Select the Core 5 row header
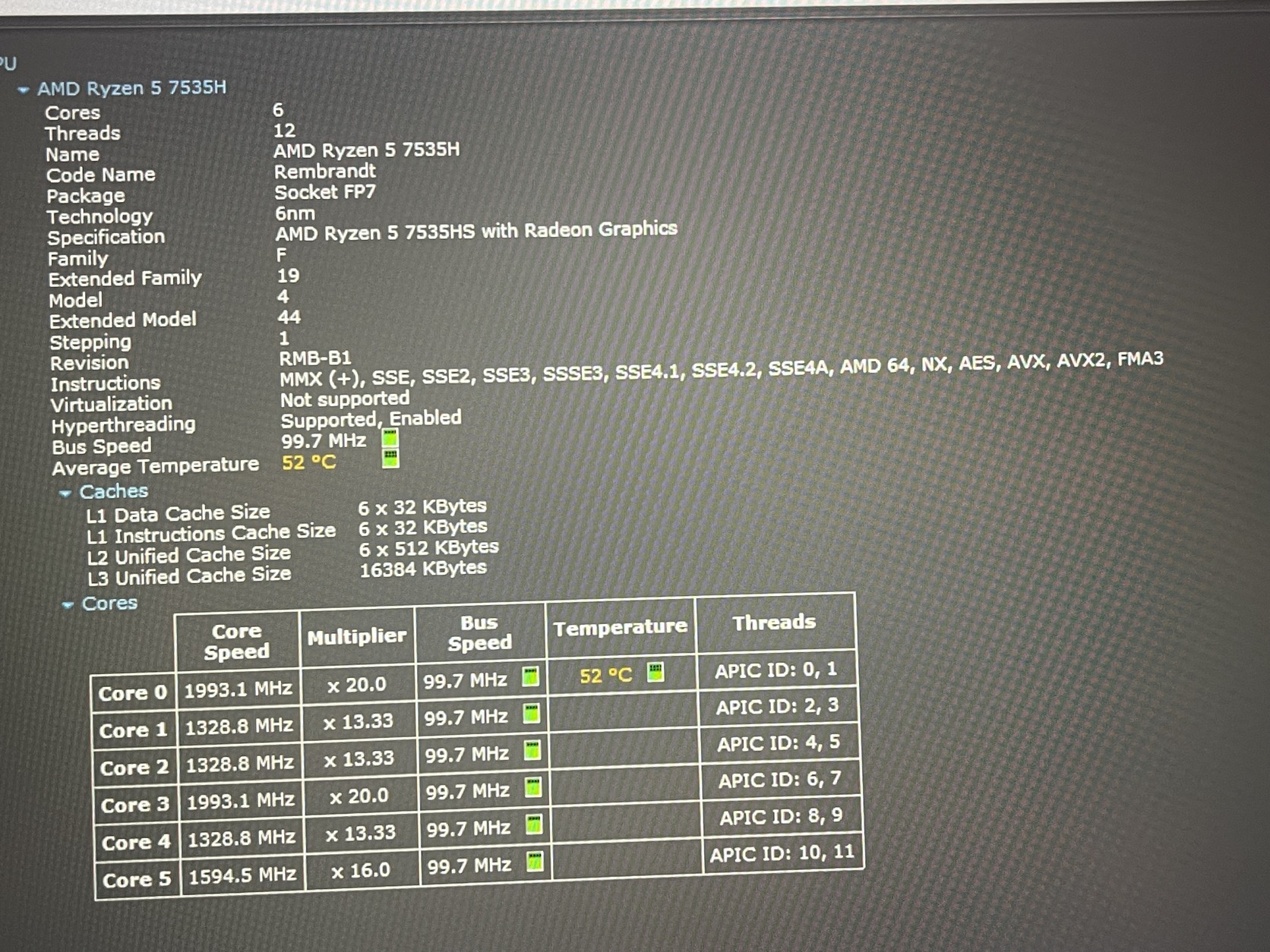Image resolution: width=1270 pixels, height=952 pixels. (x=137, y=880)
